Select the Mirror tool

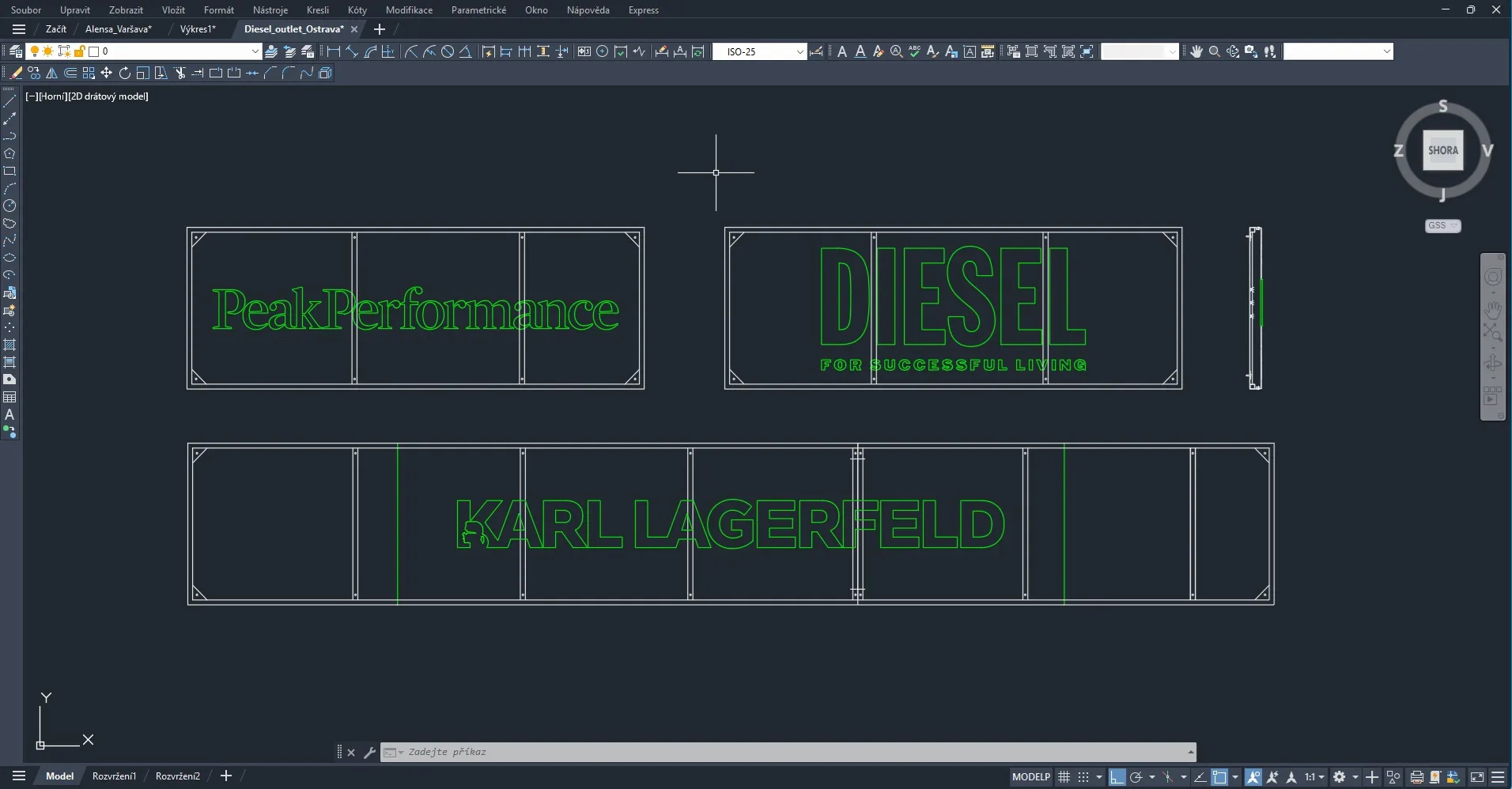point(51,73)
